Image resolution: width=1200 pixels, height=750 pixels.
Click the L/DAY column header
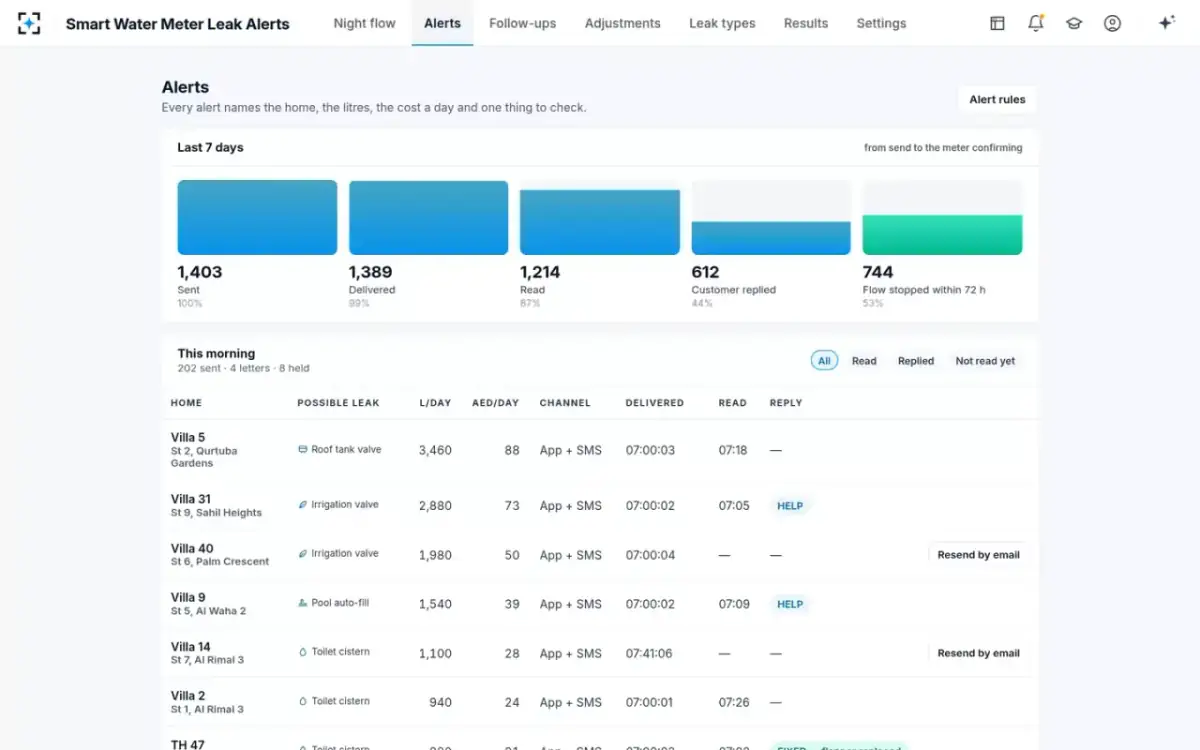click(x=435, y=403)
